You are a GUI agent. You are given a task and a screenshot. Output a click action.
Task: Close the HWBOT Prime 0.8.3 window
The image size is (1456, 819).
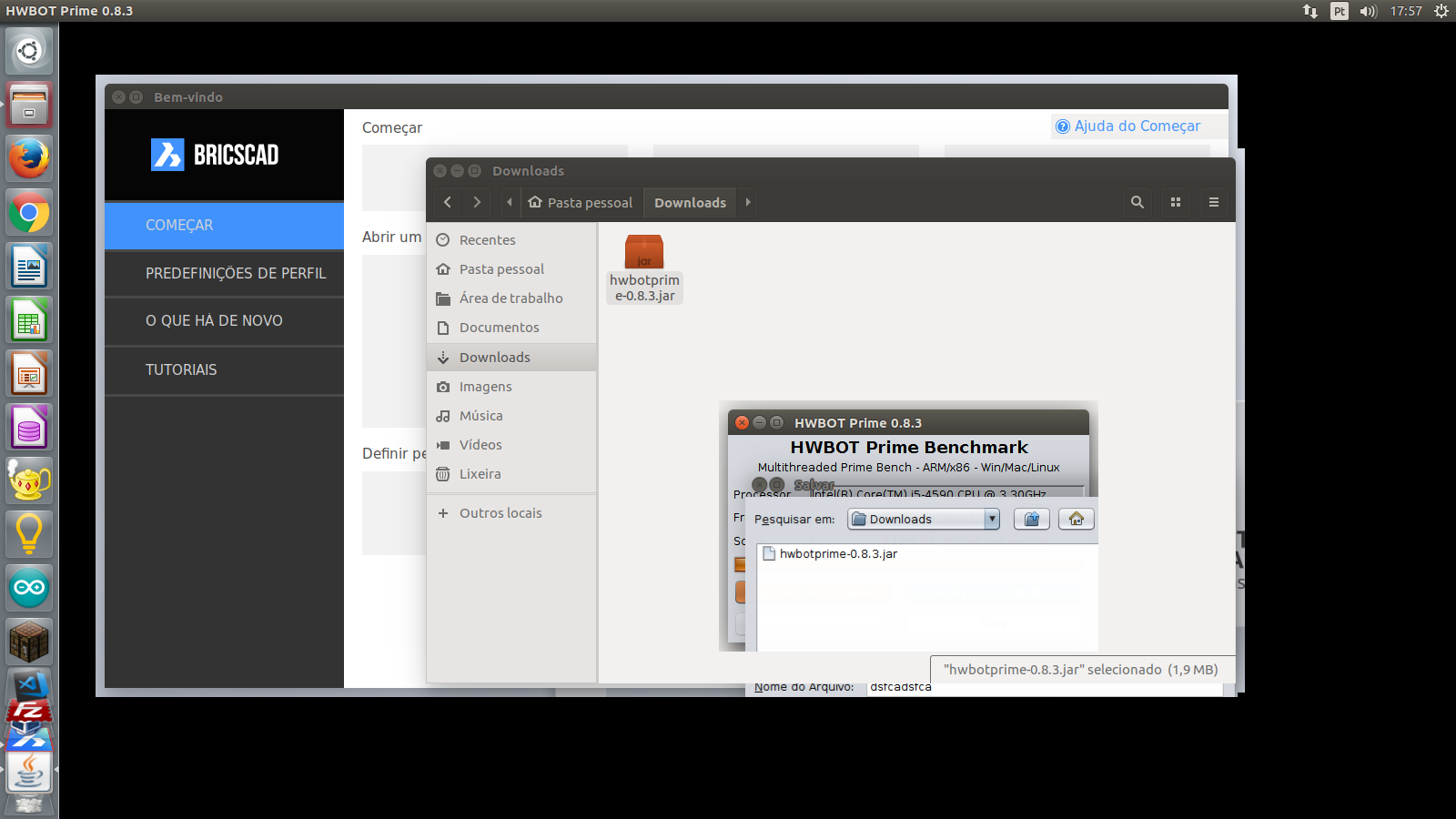click(x=742, y=422)
